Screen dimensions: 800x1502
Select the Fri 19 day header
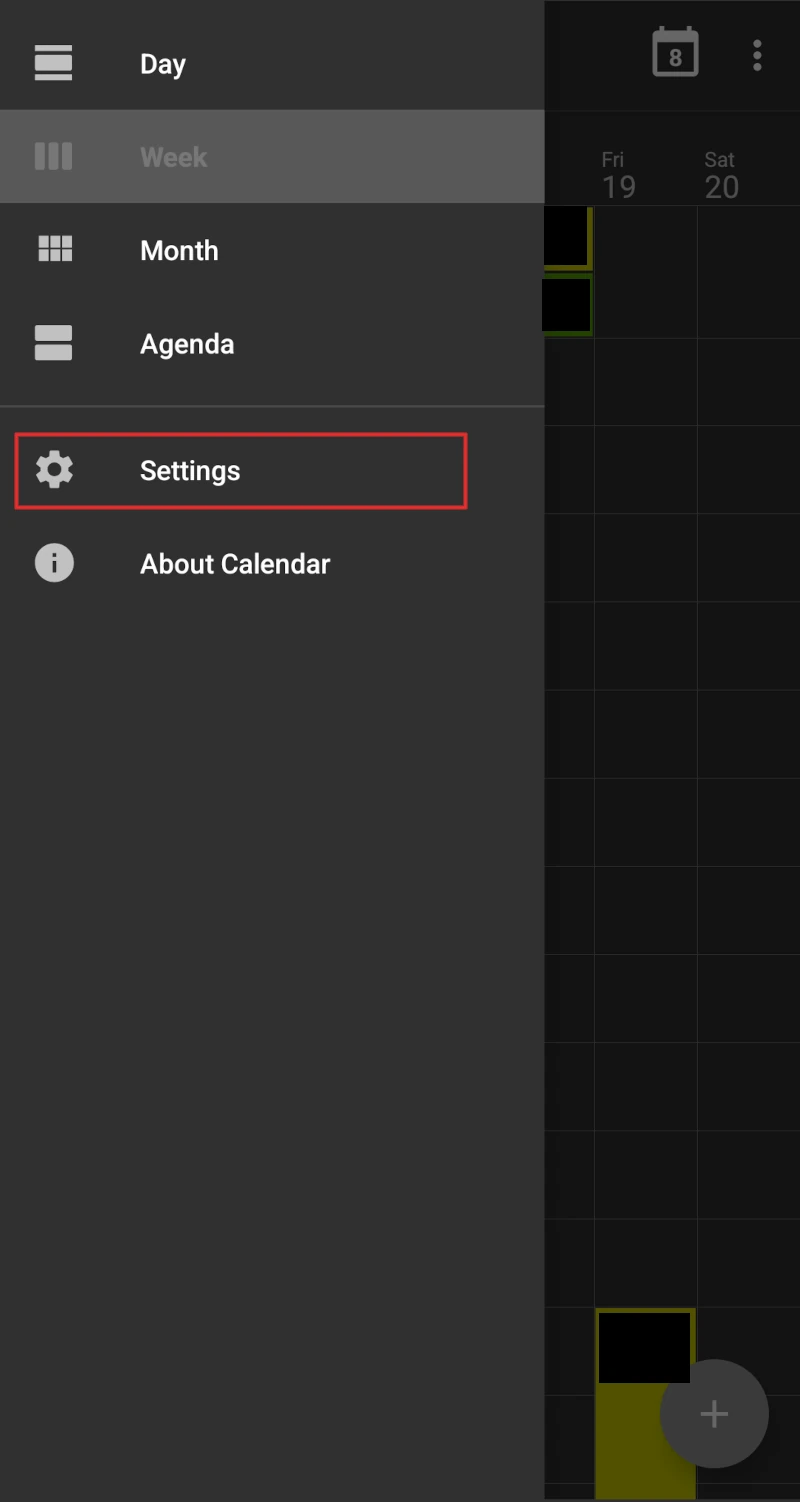pos(618,175)
